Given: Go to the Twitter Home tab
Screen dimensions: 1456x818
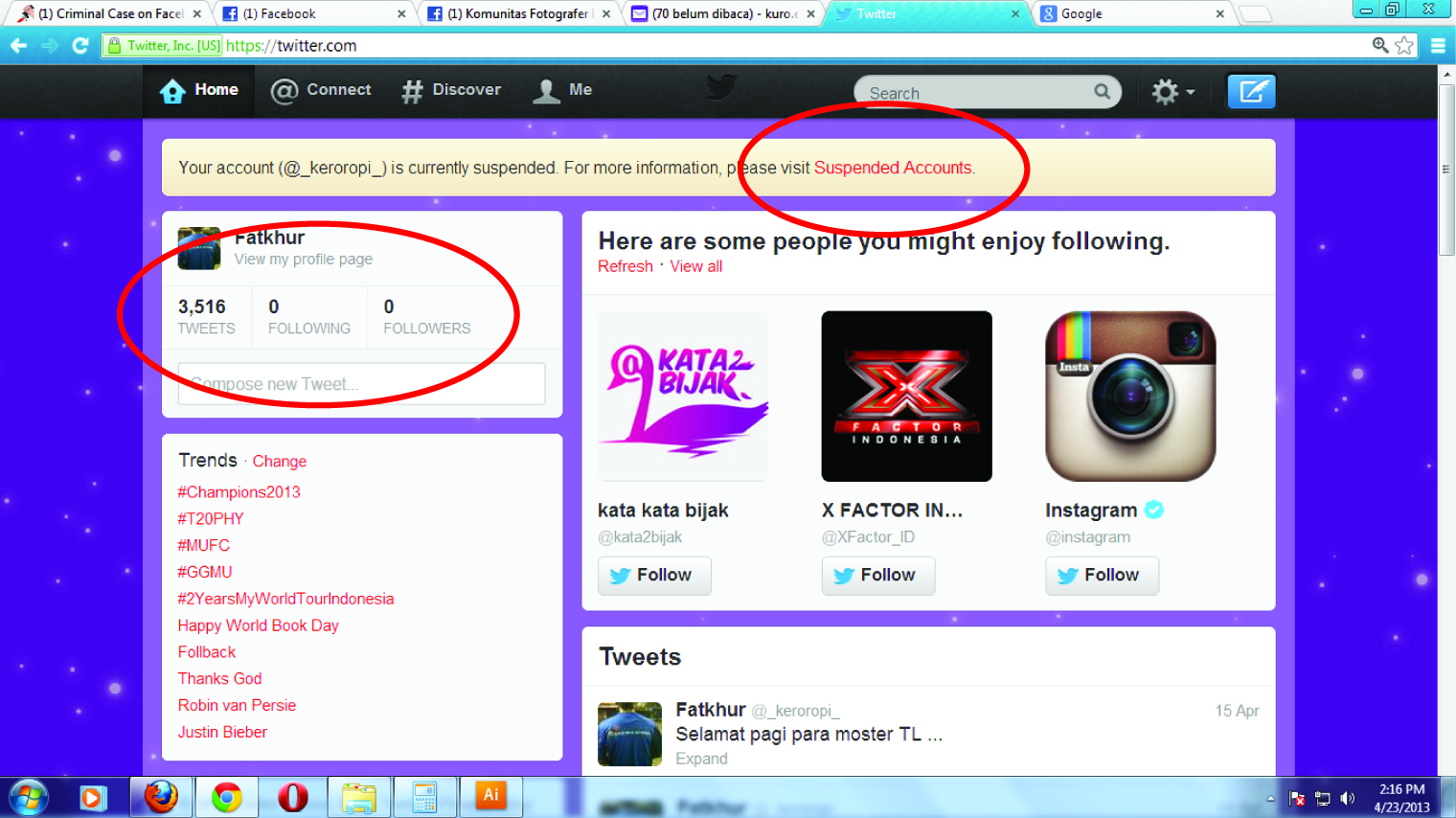Looking at the screenshot, I should tap(199, 90).
